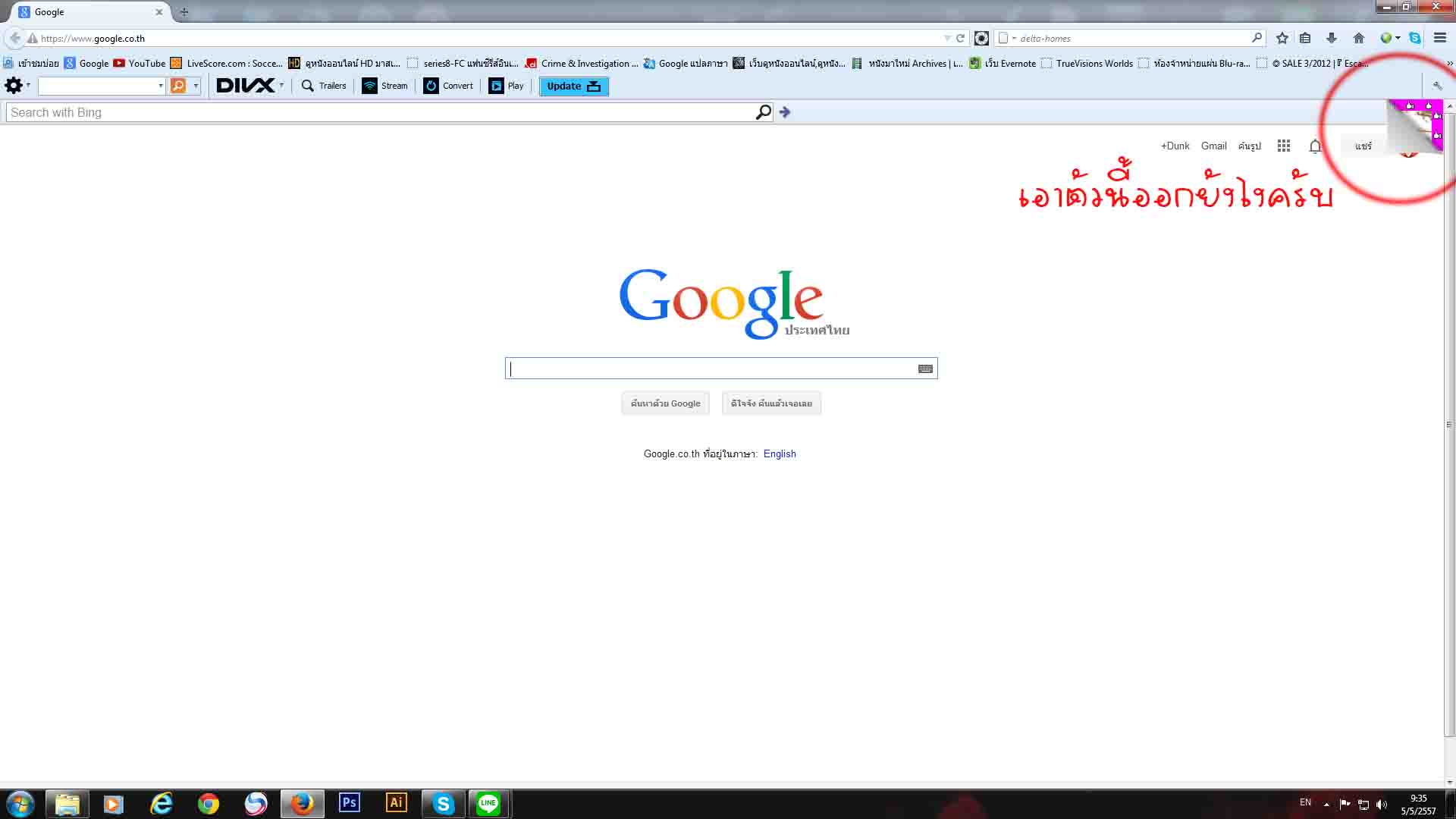The width and height of the screenshot is (1456, 819).
Task: Open Google apps grid icon
Action: click(1284, 146)
